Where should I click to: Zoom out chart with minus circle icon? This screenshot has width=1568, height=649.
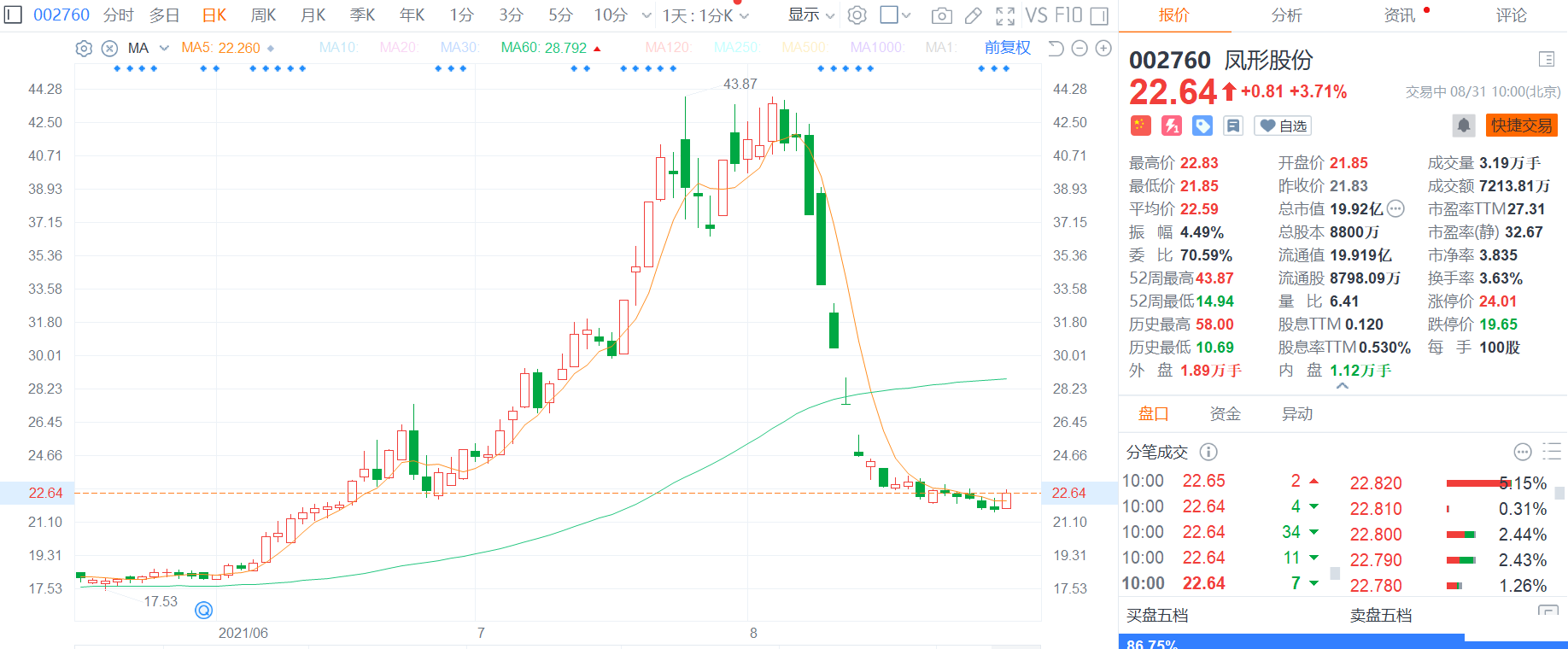click(1079, 49)
